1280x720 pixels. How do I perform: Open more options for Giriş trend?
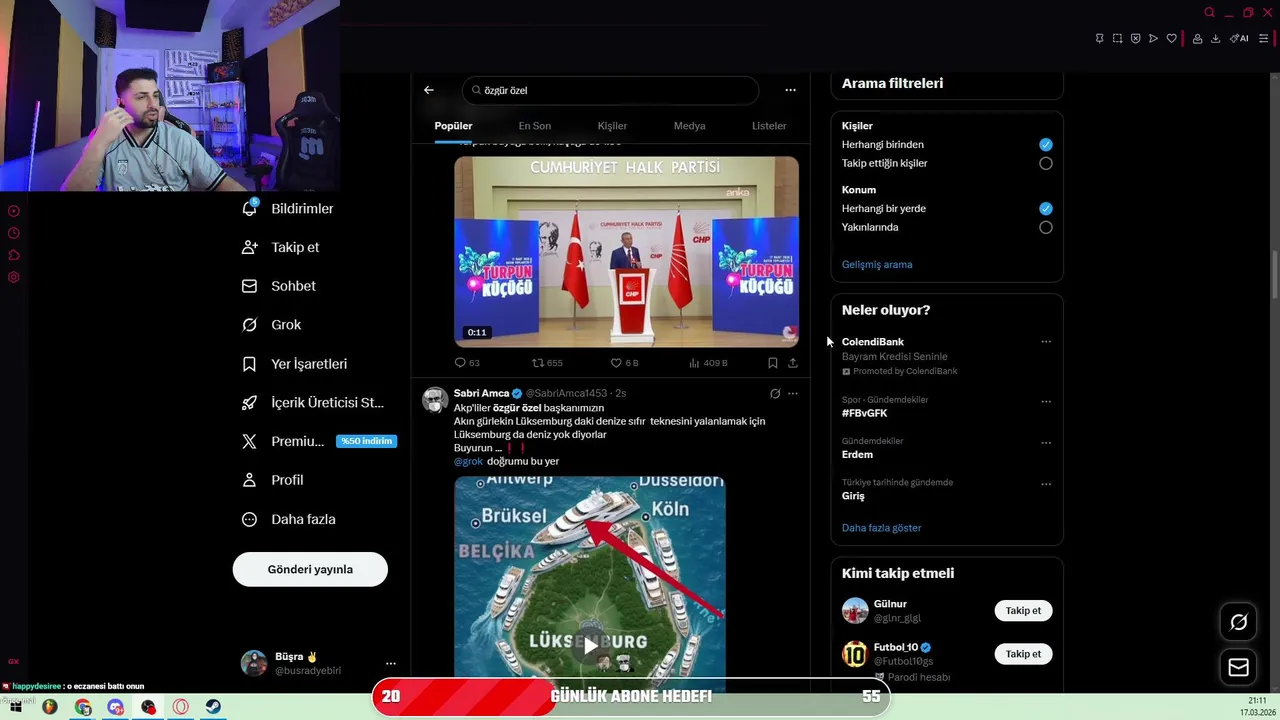[x=1046, y=484]
